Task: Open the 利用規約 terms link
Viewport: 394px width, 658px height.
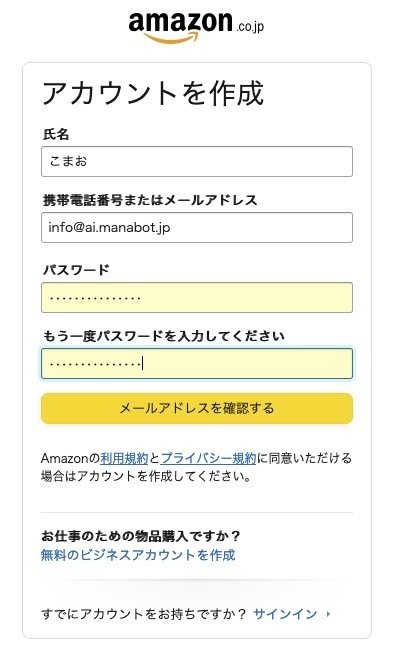Action: pyautogui.click(x=124, y=458)
